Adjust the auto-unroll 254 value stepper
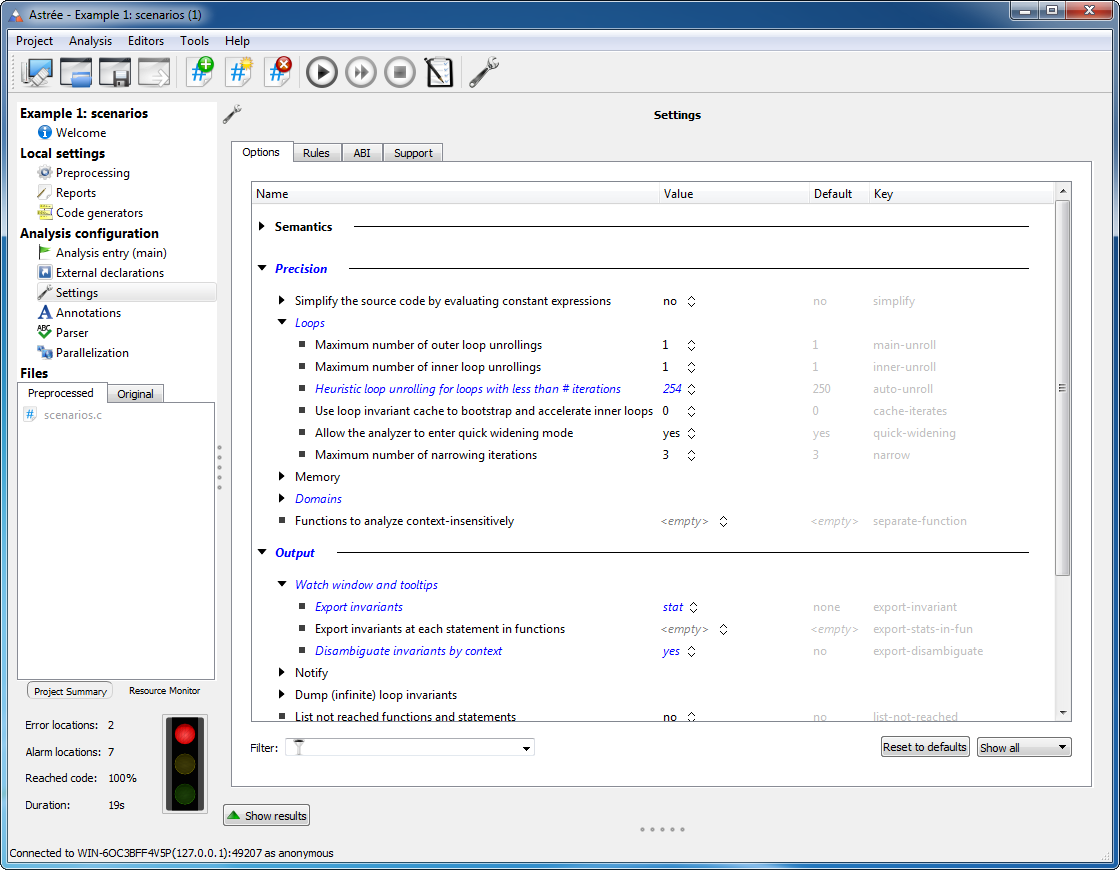1120x870 pixels. [691, 389]
